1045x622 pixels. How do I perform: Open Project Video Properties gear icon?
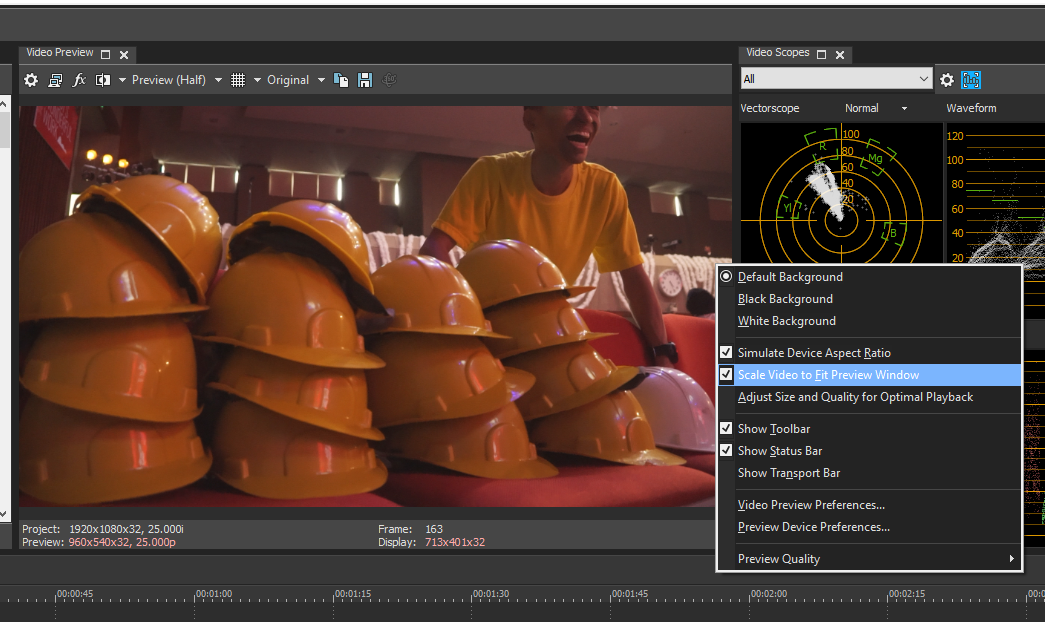coord(31,80)
